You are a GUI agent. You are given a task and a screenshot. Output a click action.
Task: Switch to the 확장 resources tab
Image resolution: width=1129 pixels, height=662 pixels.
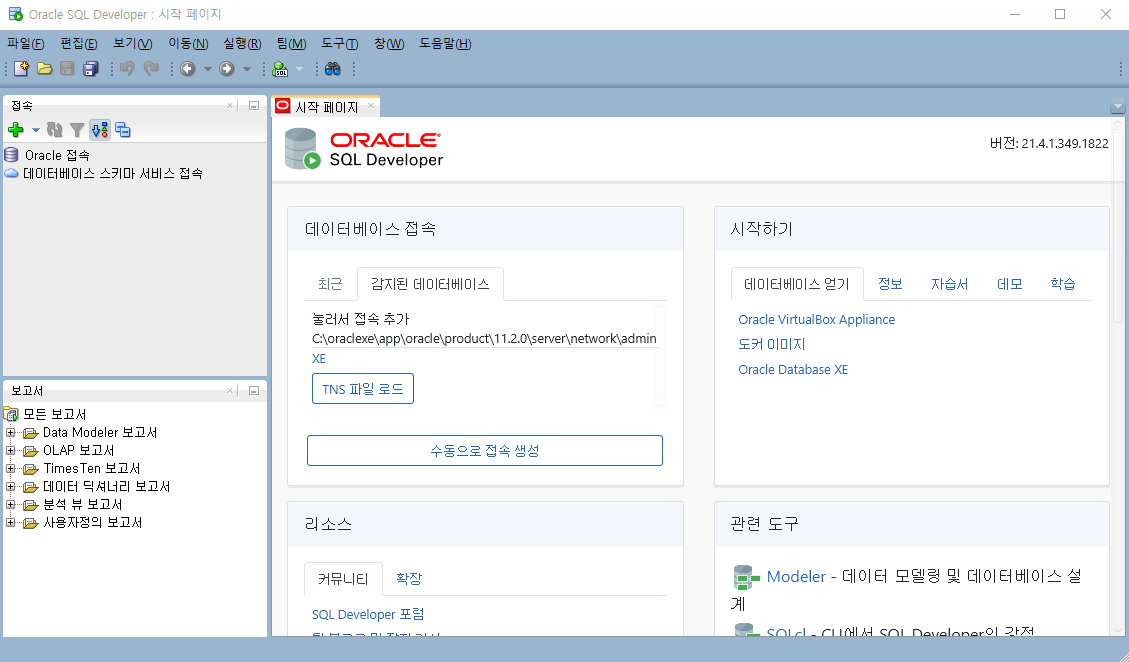tap(409, 578)
